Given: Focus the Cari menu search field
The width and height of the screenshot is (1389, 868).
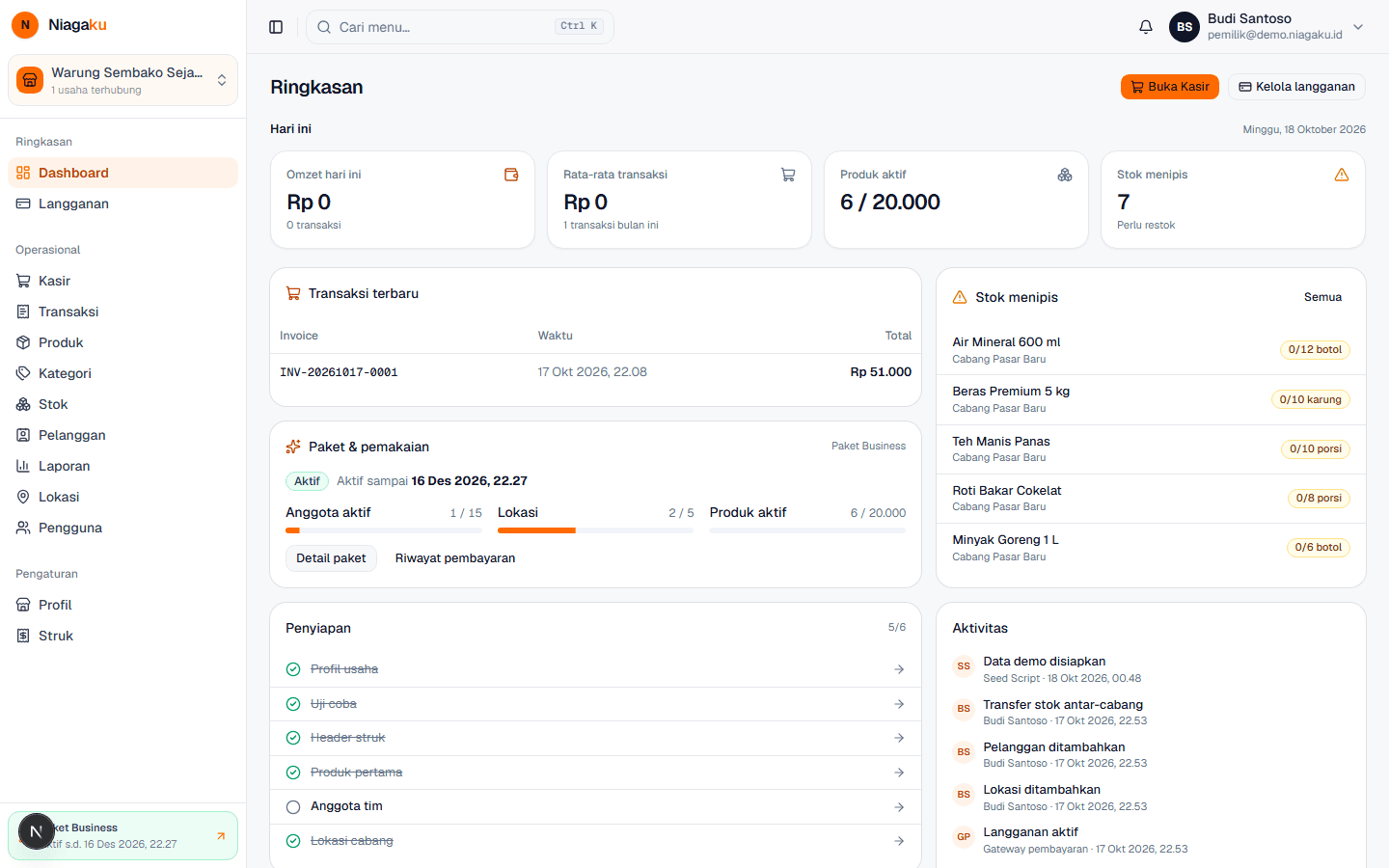Looking at the screenshot, I should pyautogui.click(x=460, y=27).
